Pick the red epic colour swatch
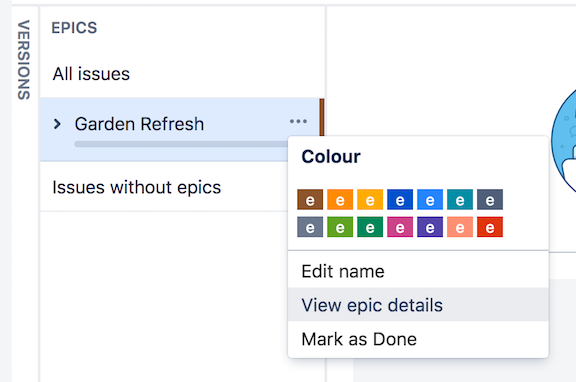 pos(490,227)
